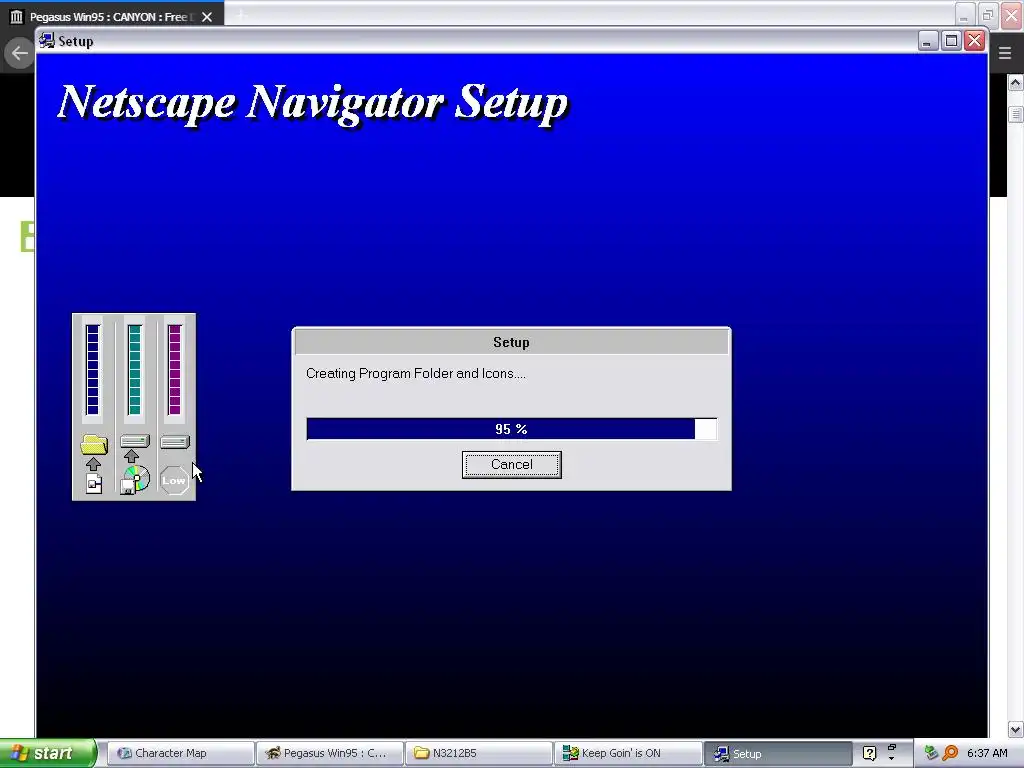Click the help question mark tray icon
This screenshot has height=768, width=1024.
click(x=869, y=753)
